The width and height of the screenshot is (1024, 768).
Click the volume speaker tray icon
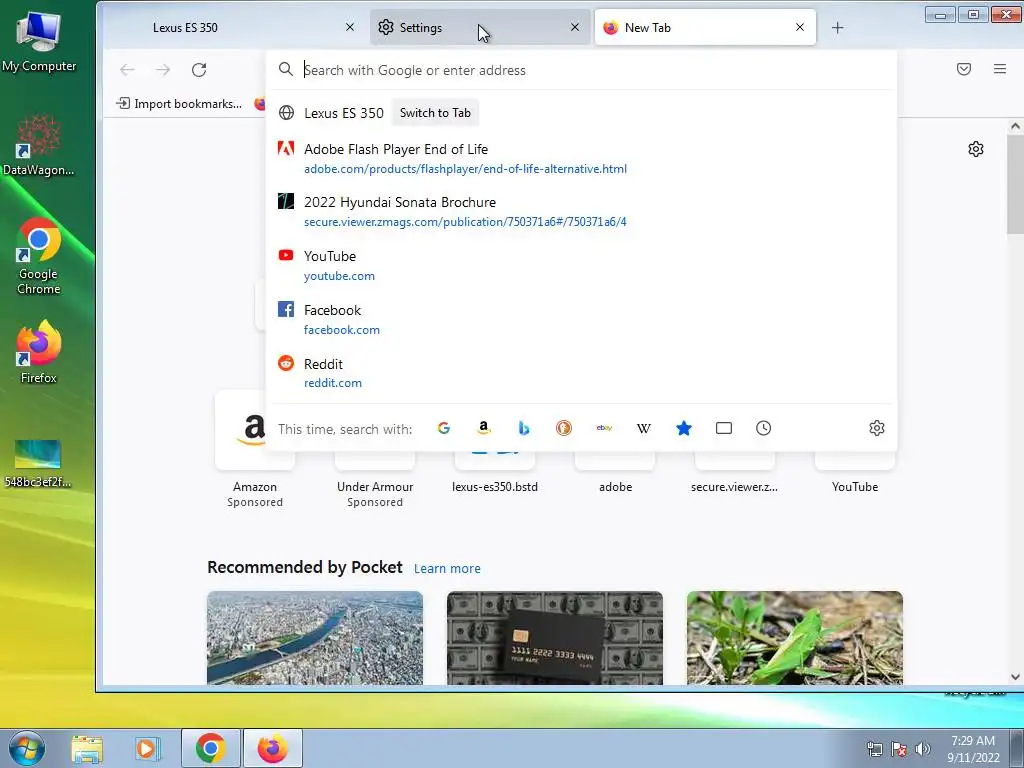tap(923, 749)
